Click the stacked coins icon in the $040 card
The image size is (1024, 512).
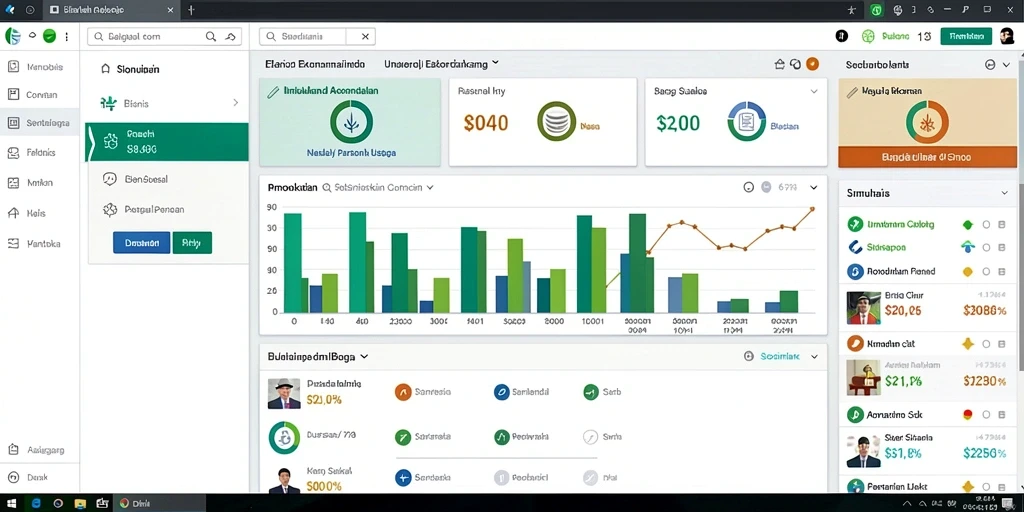pos(556,121)
